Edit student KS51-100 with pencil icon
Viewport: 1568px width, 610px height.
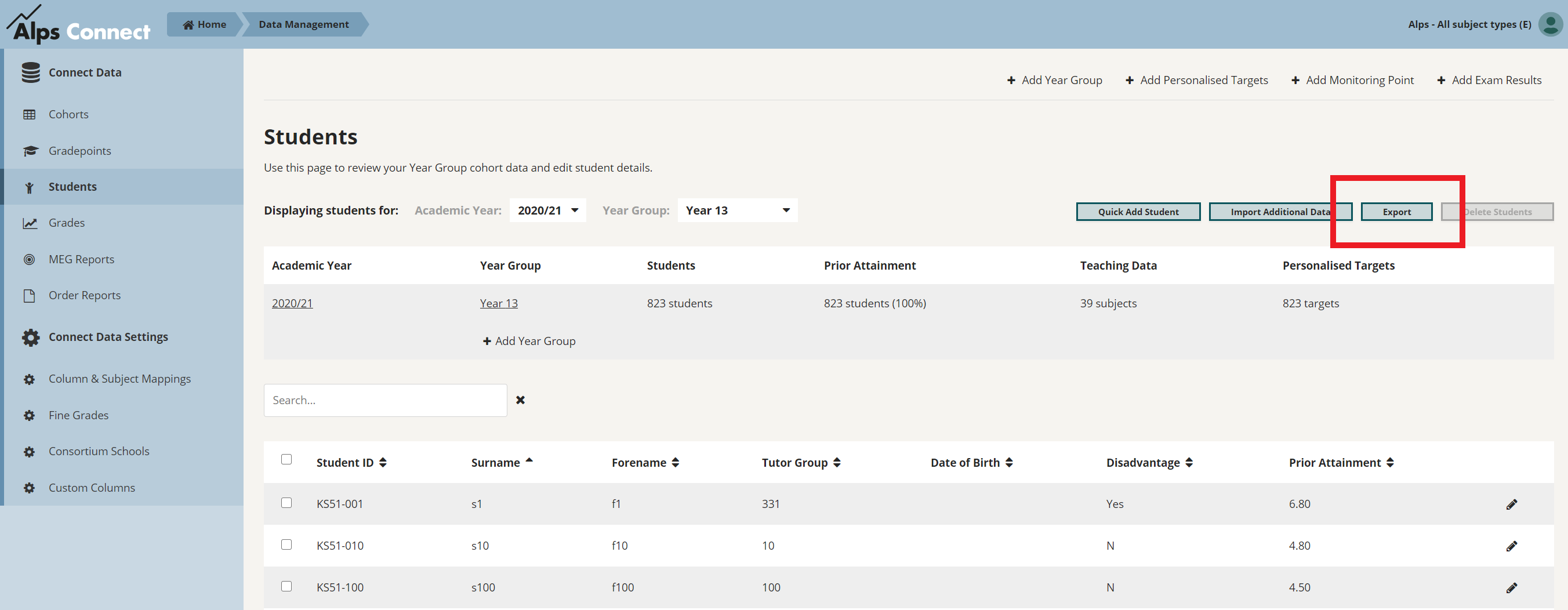pyautogui.click(x=1511, y=587)
